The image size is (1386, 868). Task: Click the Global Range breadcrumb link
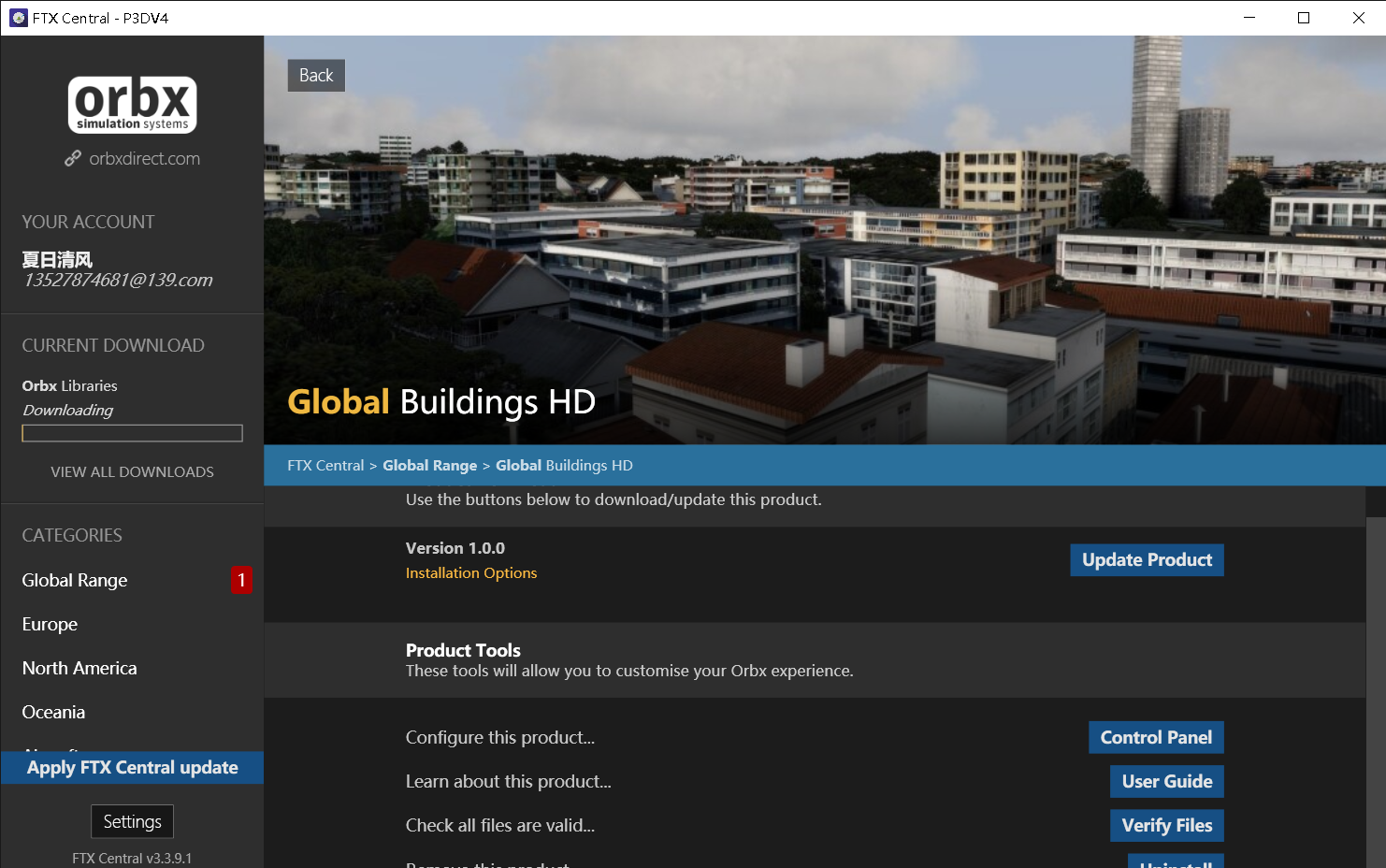[x=429, y=466]
